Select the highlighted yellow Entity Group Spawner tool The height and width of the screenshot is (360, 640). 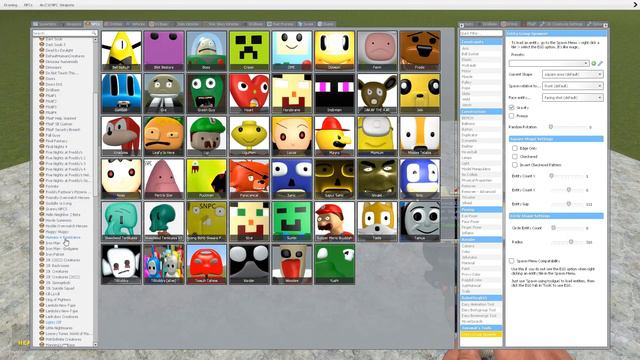pyautogui.click(x=481, y=334)
